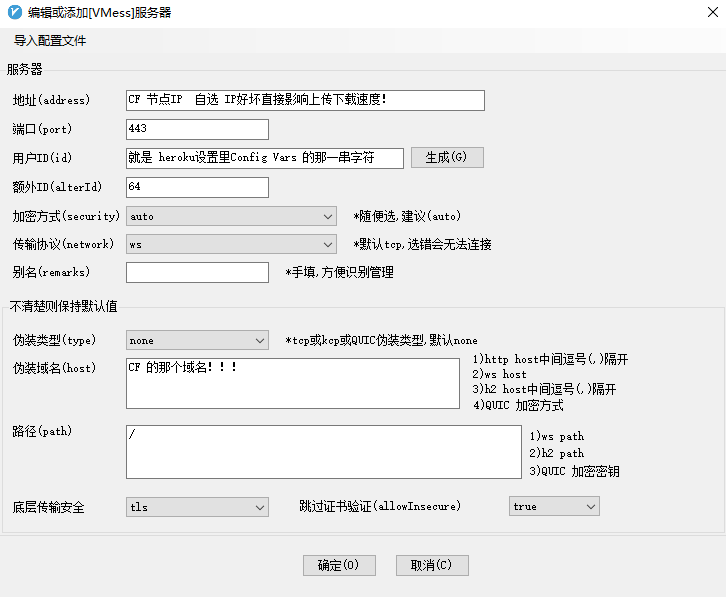Click the *tcp或kcp或QUIC伪装类型 hint text
The width and height of the screenshot is (726, 597).
point(382,340)
